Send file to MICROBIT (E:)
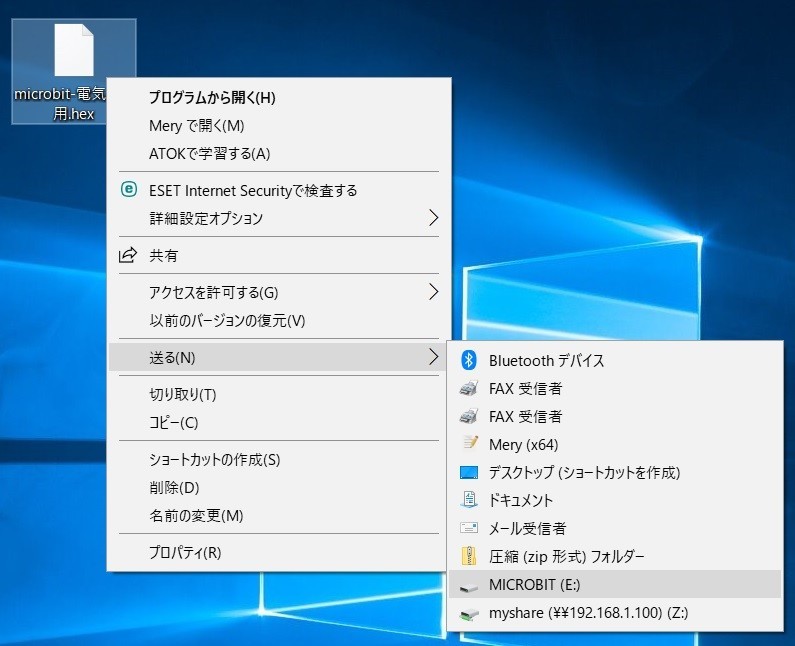 point(615,584)
